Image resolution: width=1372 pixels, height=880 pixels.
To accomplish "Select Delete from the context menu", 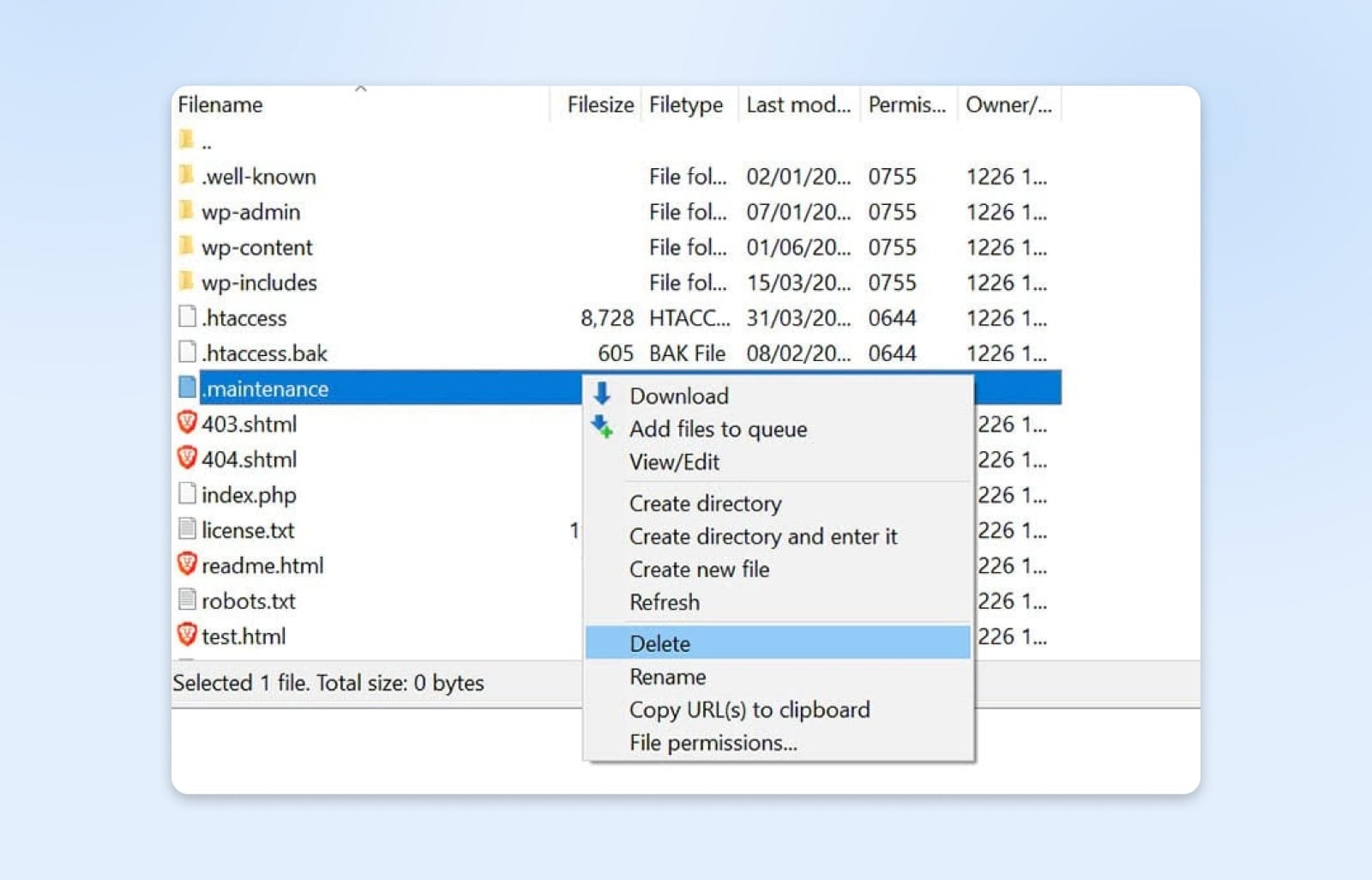I will 659,642.
